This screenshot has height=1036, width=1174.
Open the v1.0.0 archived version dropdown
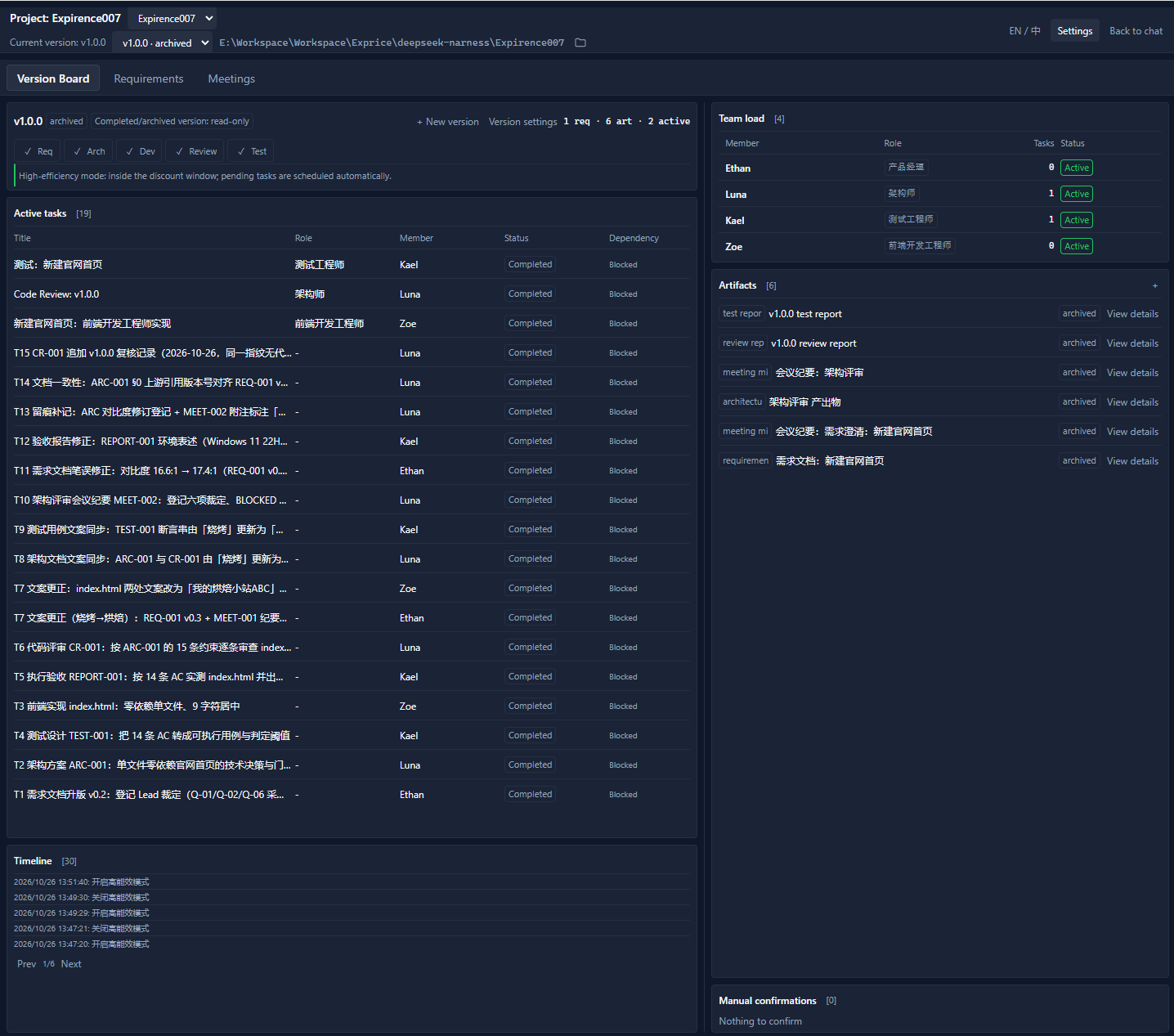[162, 43]
